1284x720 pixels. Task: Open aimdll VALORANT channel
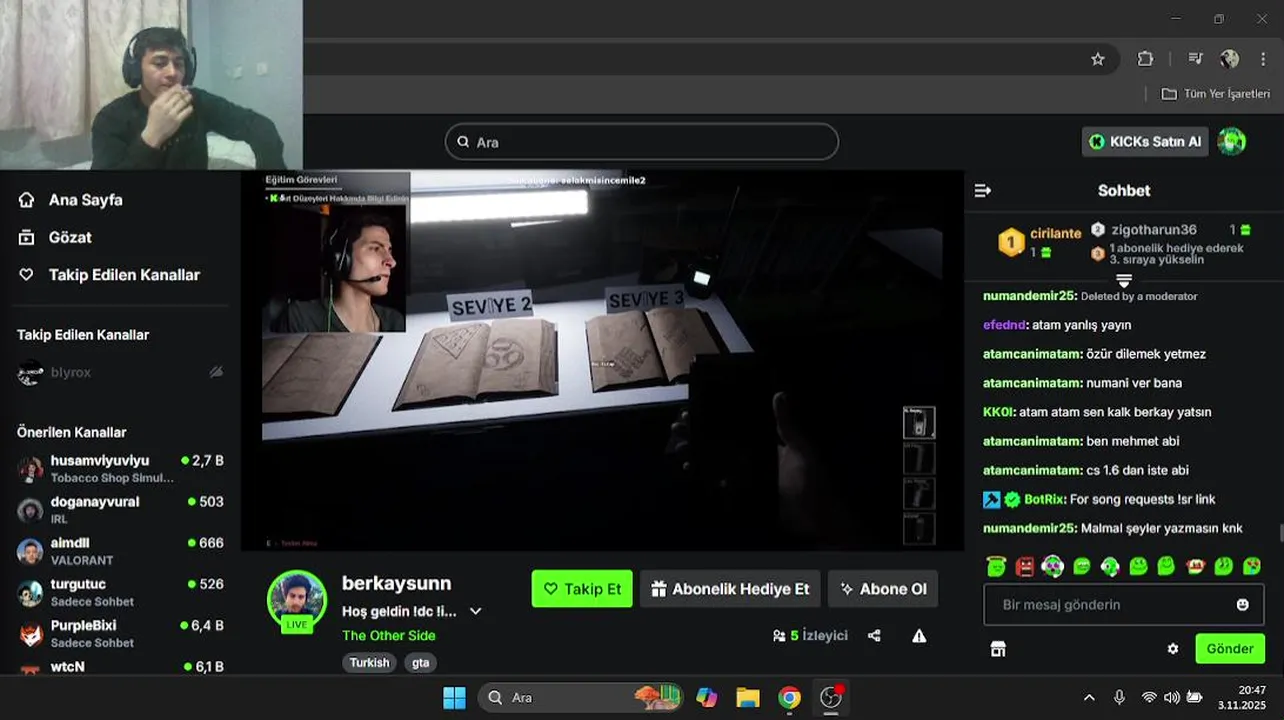(120, 551)
